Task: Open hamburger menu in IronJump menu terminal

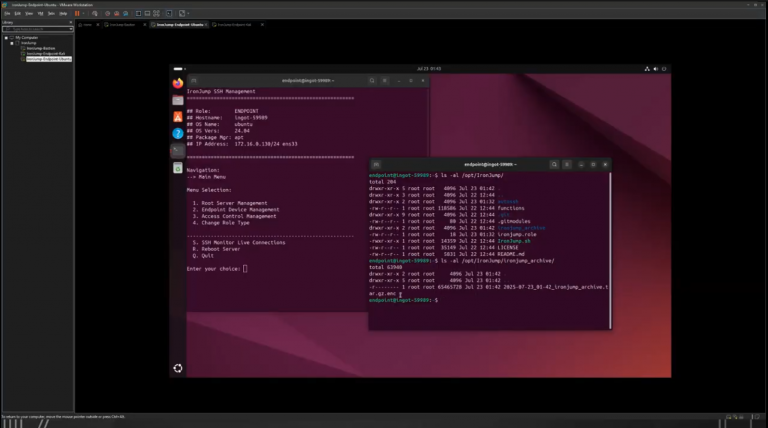Action: pos(384,81)
